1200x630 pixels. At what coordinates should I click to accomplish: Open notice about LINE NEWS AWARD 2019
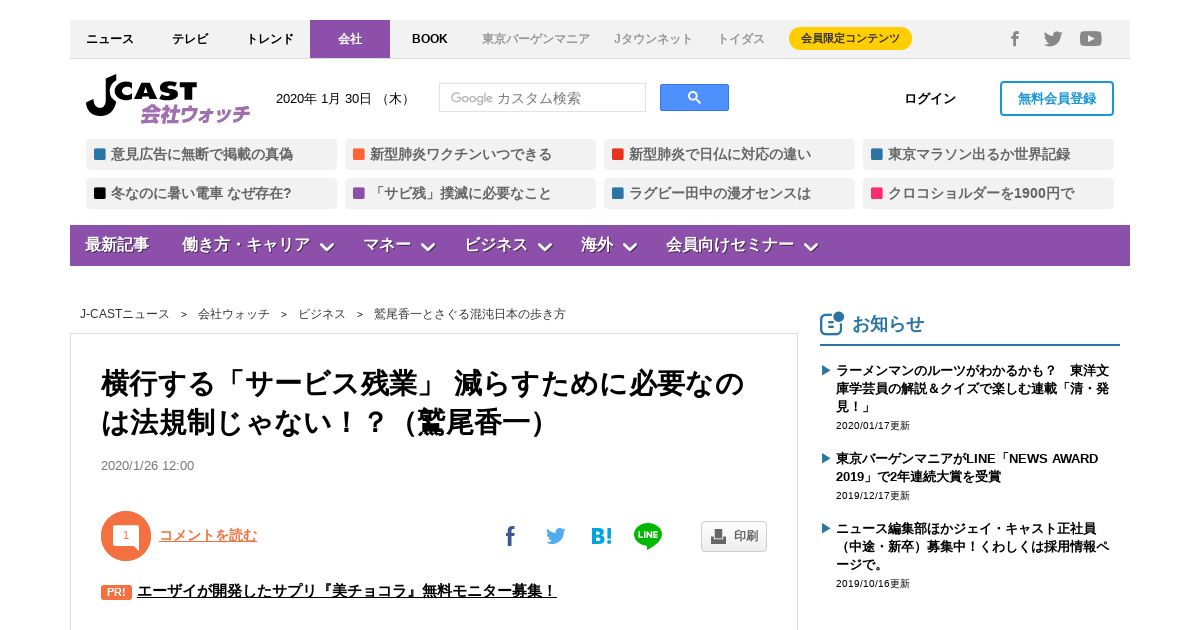click(967, 467)
